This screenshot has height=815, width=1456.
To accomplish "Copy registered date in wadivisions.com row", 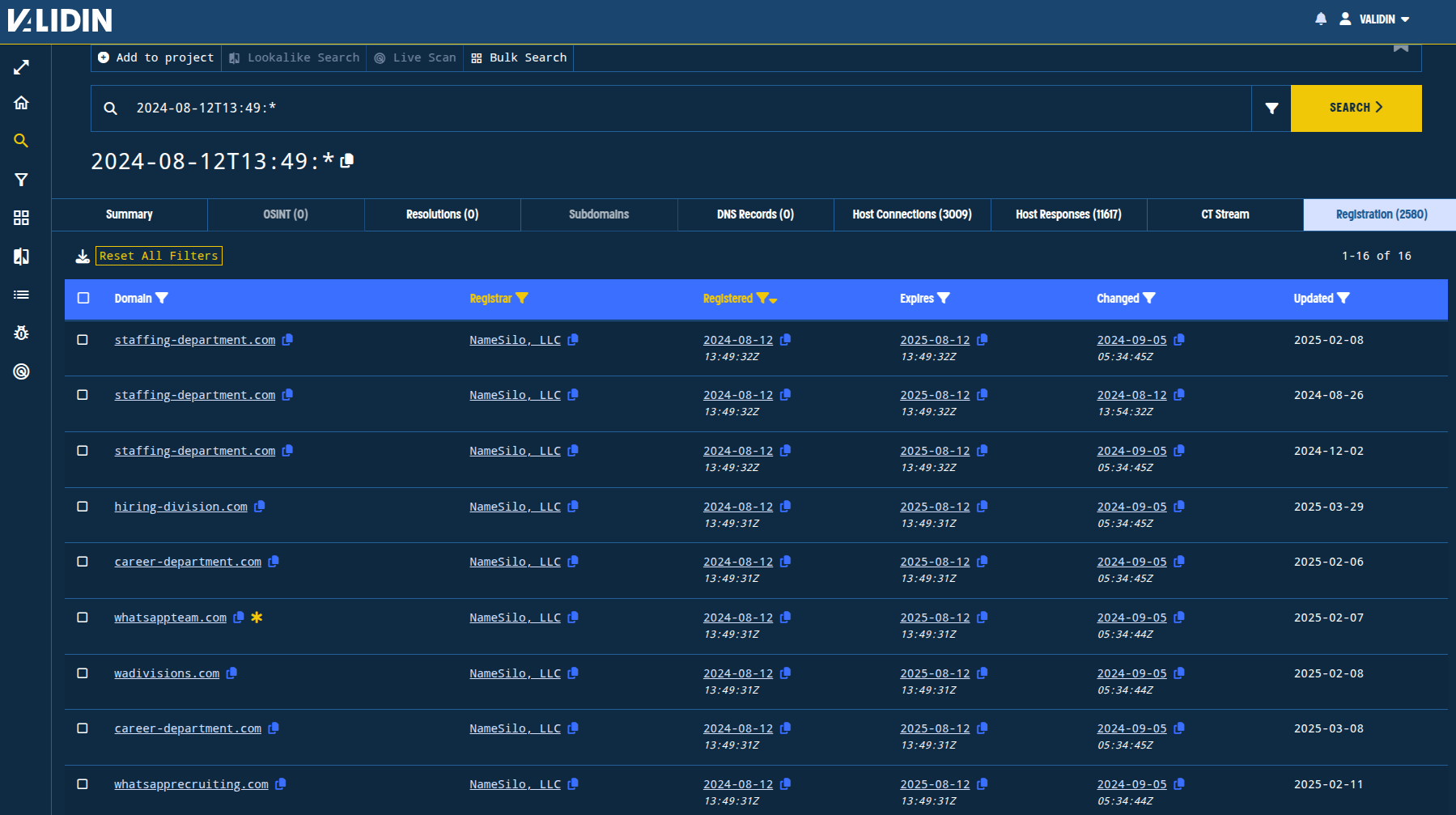I will 785,673.
